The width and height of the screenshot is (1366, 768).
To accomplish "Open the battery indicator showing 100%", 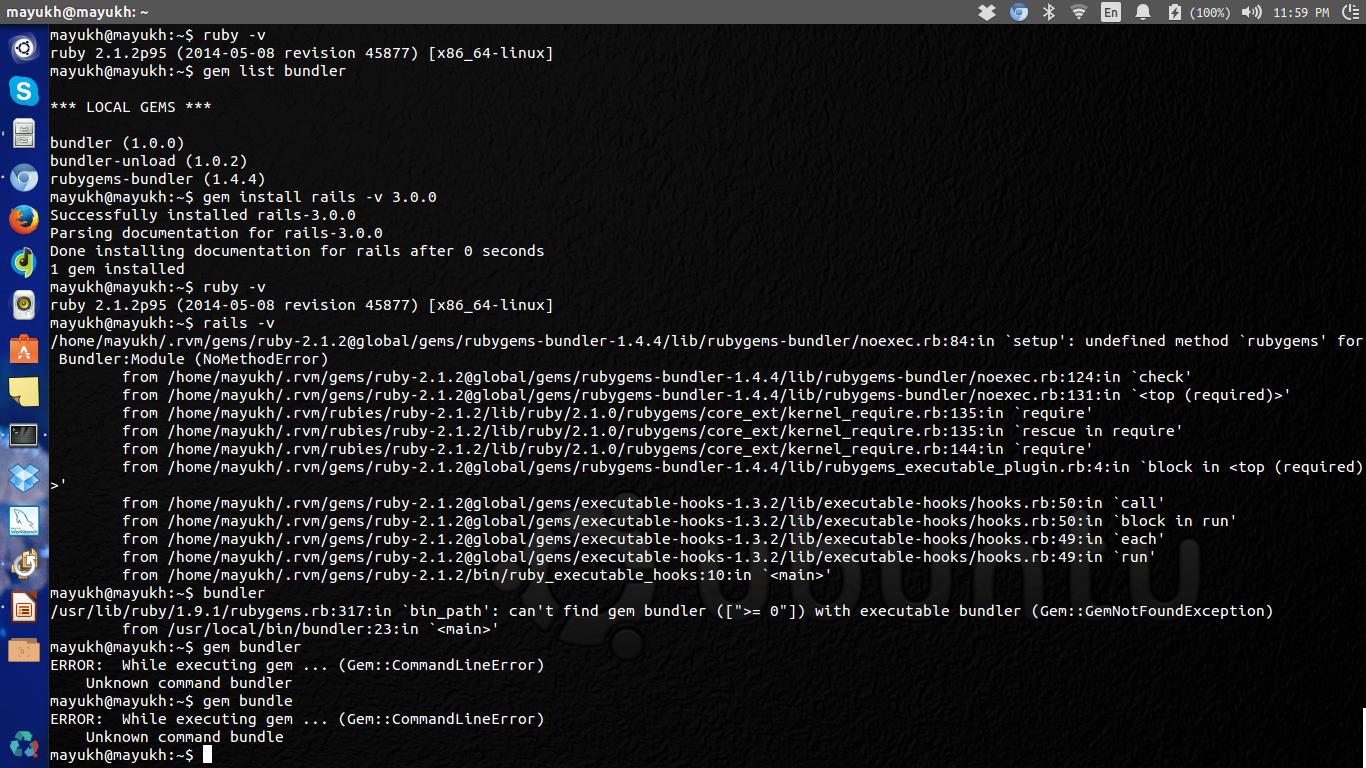I will click(x=1197, y=12).
